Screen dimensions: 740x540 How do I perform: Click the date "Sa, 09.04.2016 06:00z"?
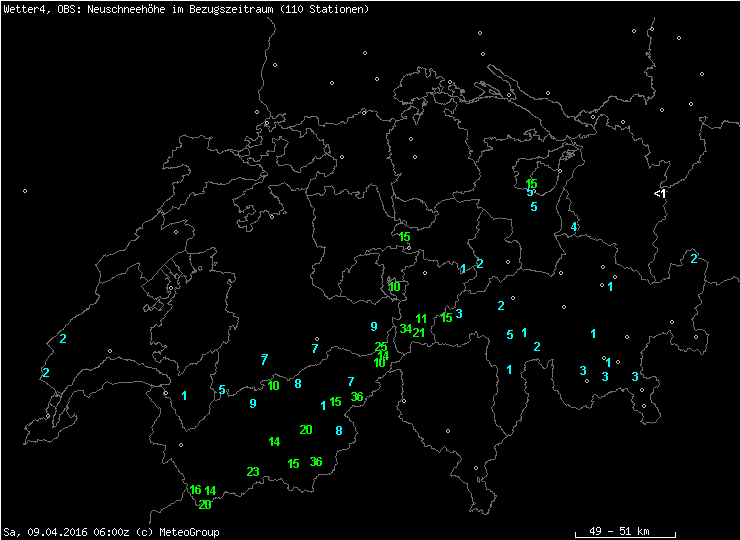click(66, 532)
